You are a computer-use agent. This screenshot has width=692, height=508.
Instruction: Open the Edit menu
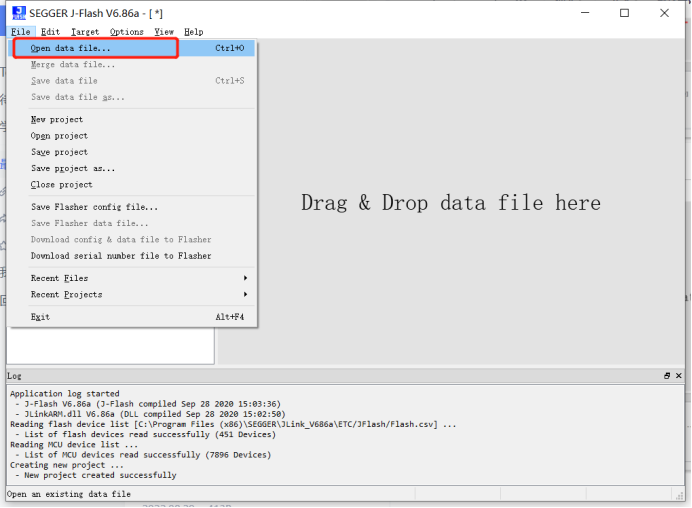[x=50, y=32]
